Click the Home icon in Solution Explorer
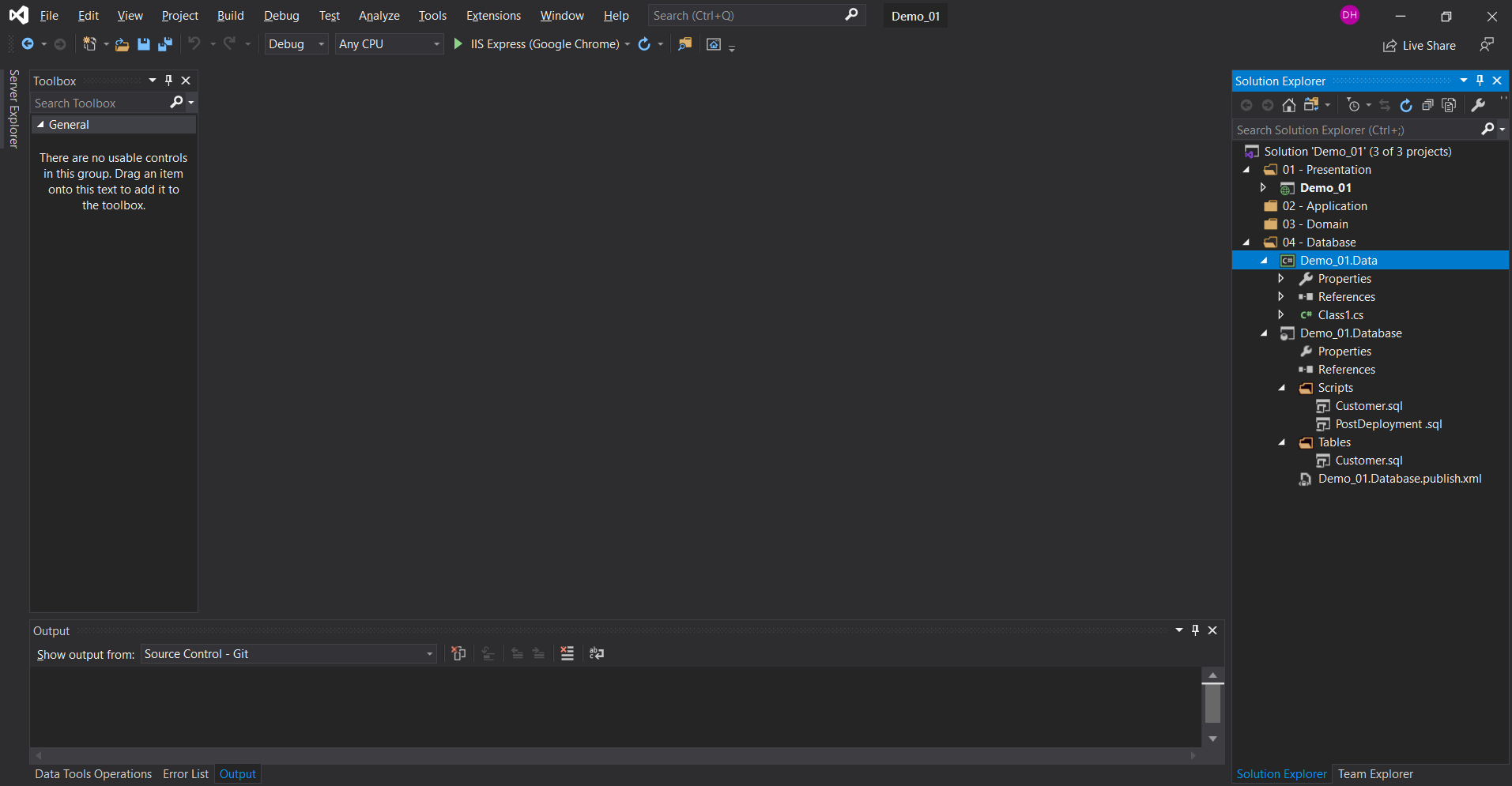1512x786 pixels. (x=1288, y=105)
